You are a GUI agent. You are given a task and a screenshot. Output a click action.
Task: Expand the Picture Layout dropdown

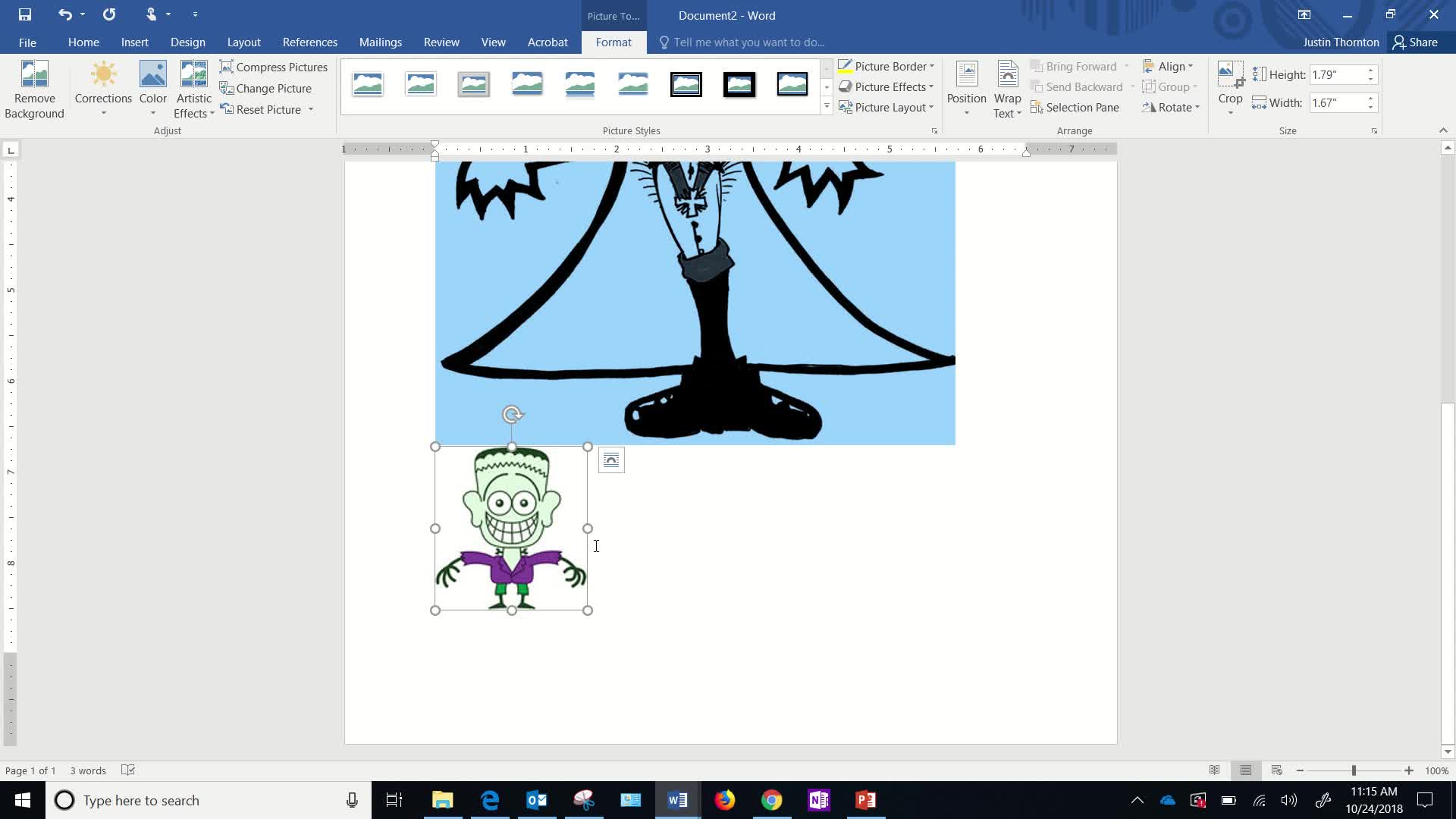coord(931,108)
